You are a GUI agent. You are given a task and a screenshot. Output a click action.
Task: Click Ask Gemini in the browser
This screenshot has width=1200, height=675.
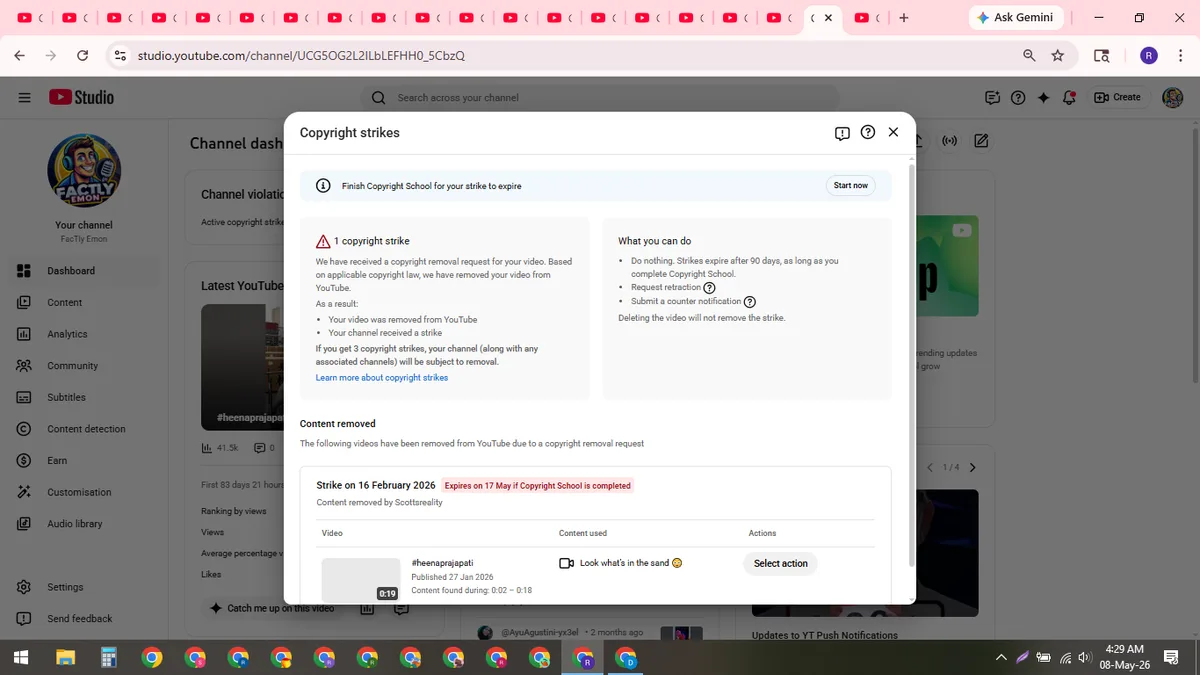(1015, 17)
